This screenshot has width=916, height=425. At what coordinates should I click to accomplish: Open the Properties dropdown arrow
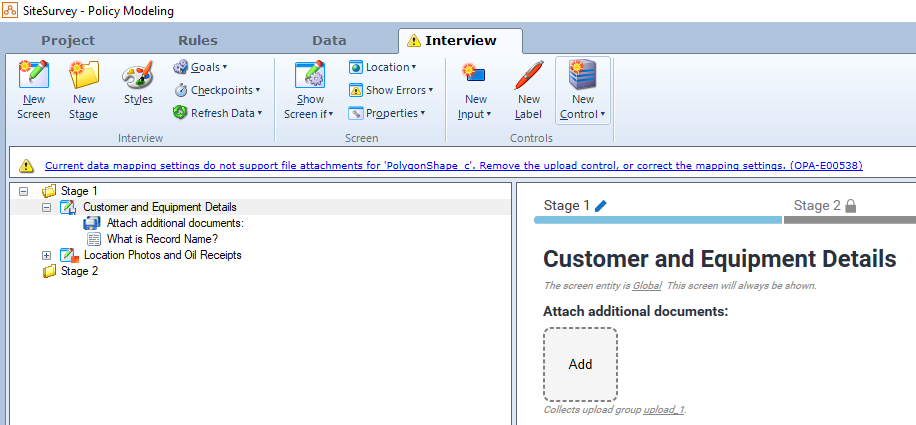(x=422, y=113)
